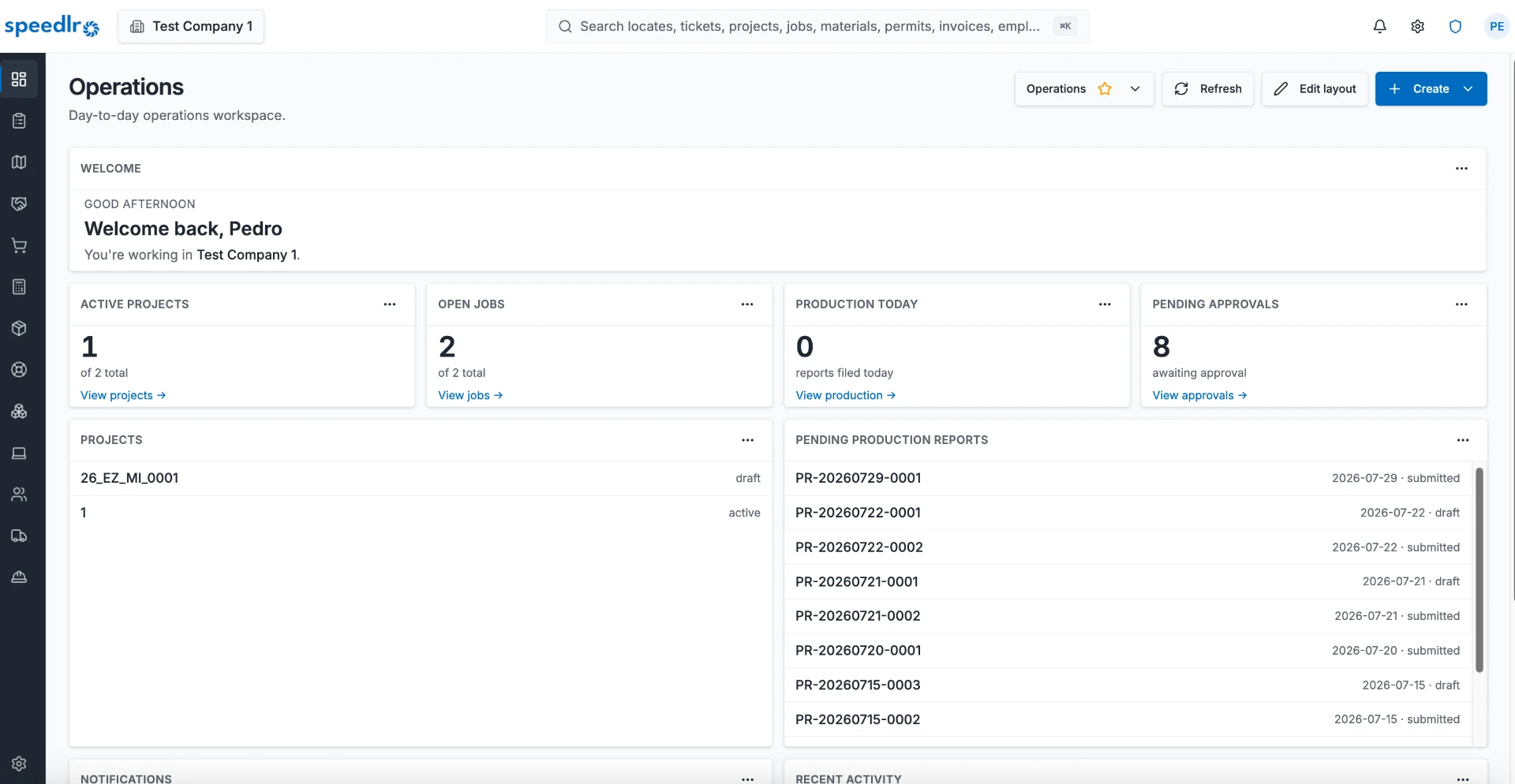
Task: Open project 26_EZ_MI_0001
Action: pyautogui.click(x=421, y=478)
